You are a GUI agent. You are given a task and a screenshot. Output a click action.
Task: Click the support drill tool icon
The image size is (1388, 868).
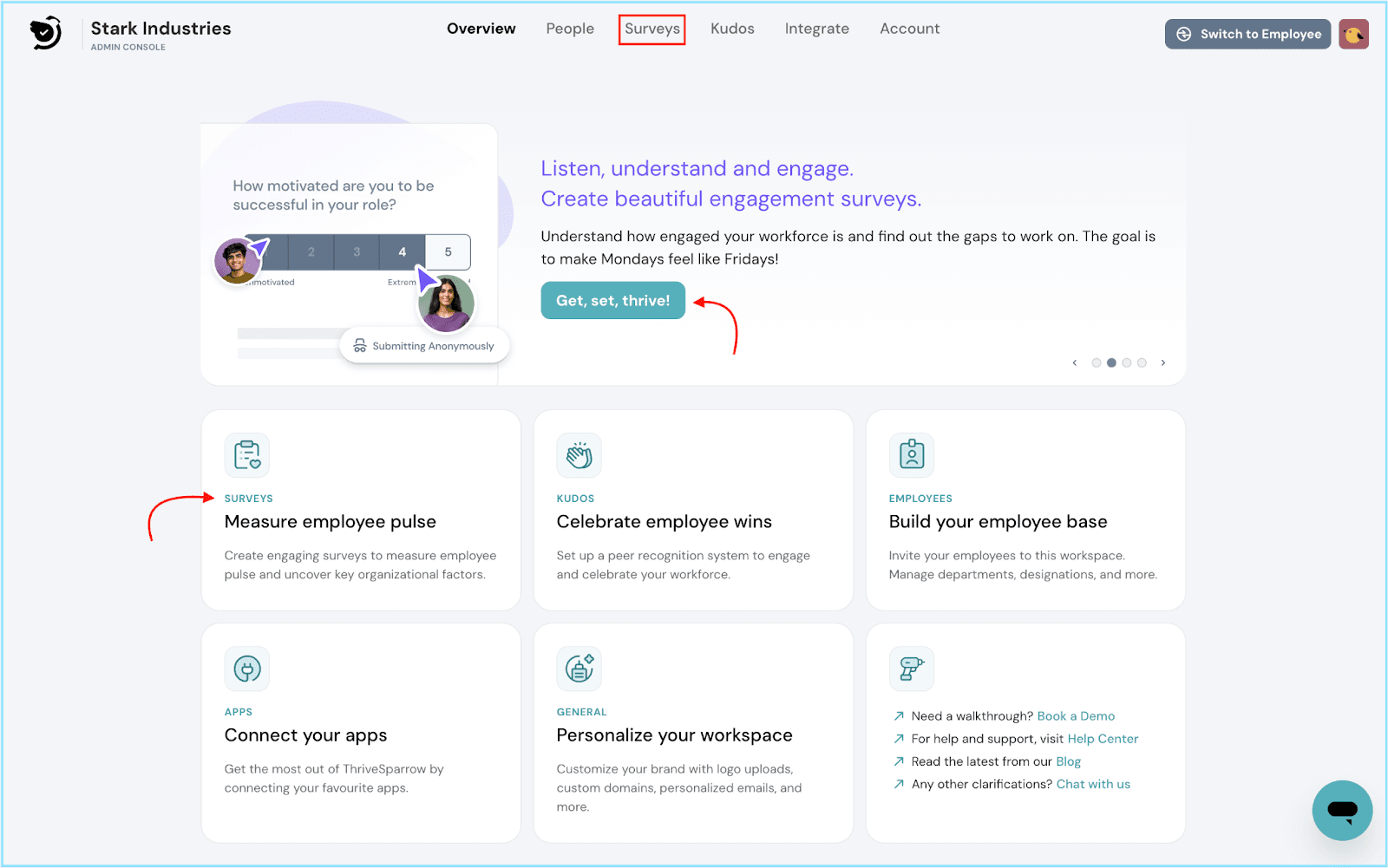pyautogui.click(x=912, y=669)
